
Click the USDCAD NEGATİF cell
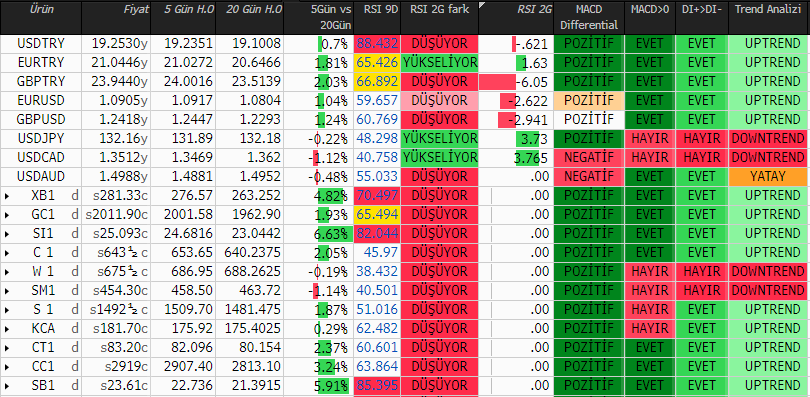point(589,158)
